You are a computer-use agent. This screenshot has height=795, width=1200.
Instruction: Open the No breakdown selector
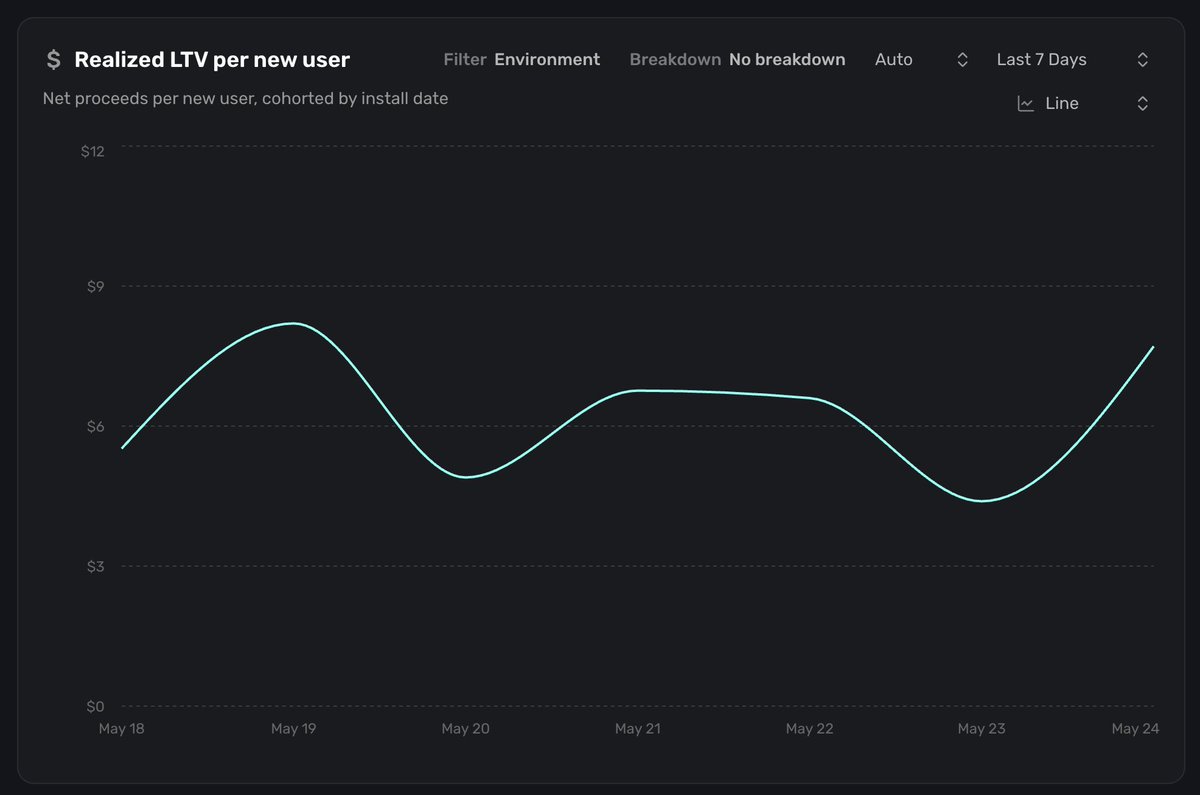click(787, 60)
